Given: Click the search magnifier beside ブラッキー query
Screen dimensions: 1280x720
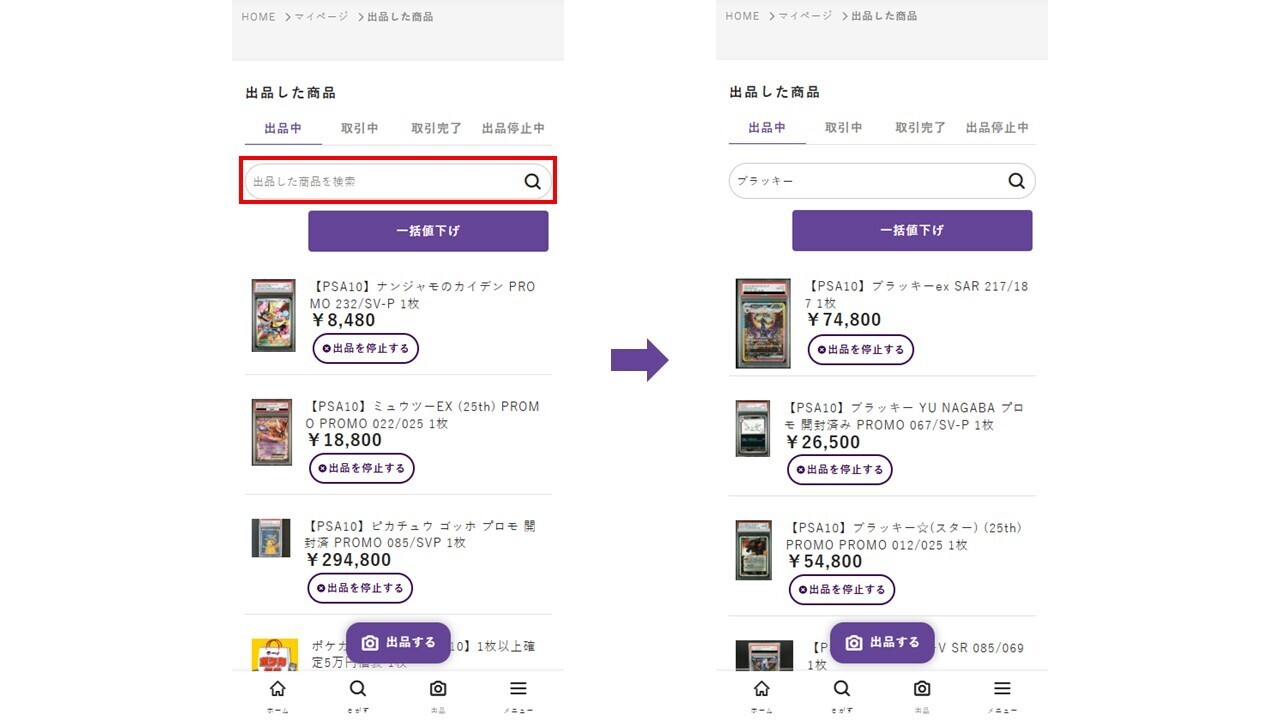Looking at the screenshot, I should (1016, 181).
